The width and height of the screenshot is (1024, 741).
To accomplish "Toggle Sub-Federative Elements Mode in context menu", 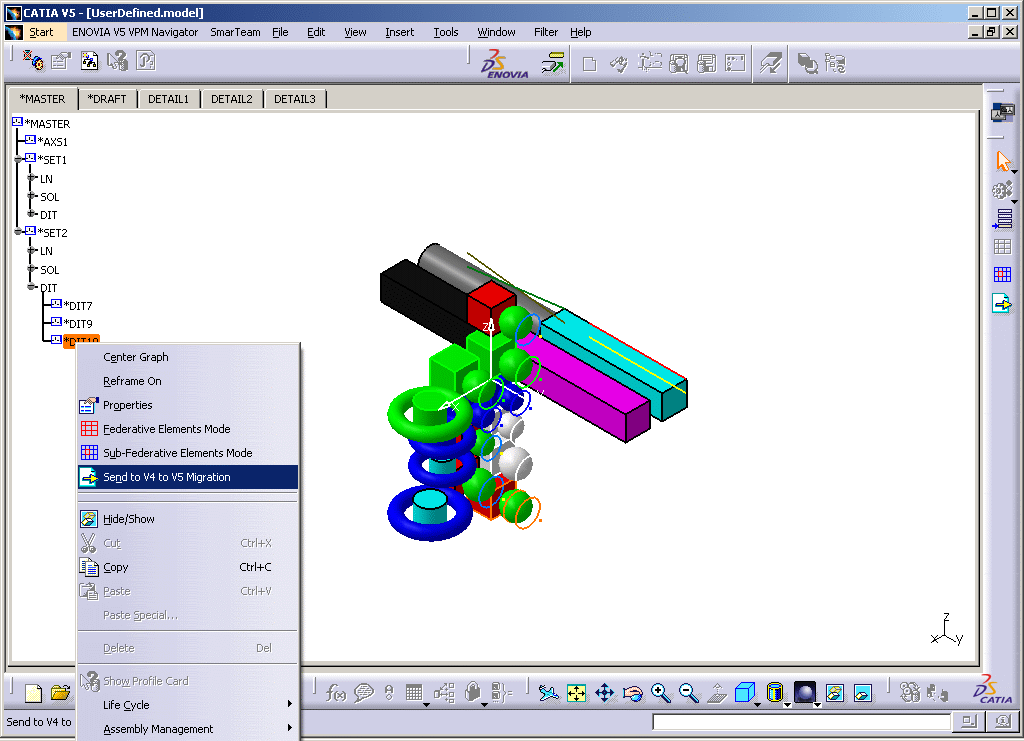I will [x=177, y=453].
